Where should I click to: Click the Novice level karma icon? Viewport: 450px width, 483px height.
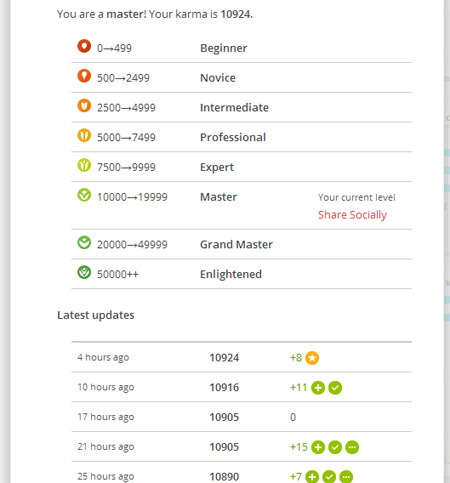point(84,76)
